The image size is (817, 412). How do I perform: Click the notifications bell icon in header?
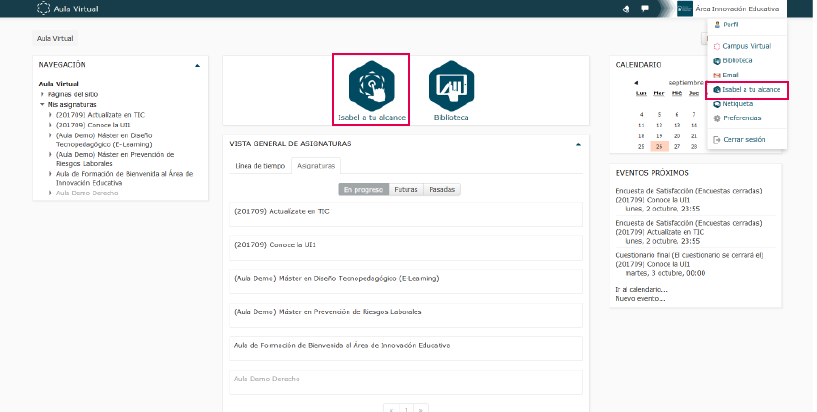coord(625,8)
